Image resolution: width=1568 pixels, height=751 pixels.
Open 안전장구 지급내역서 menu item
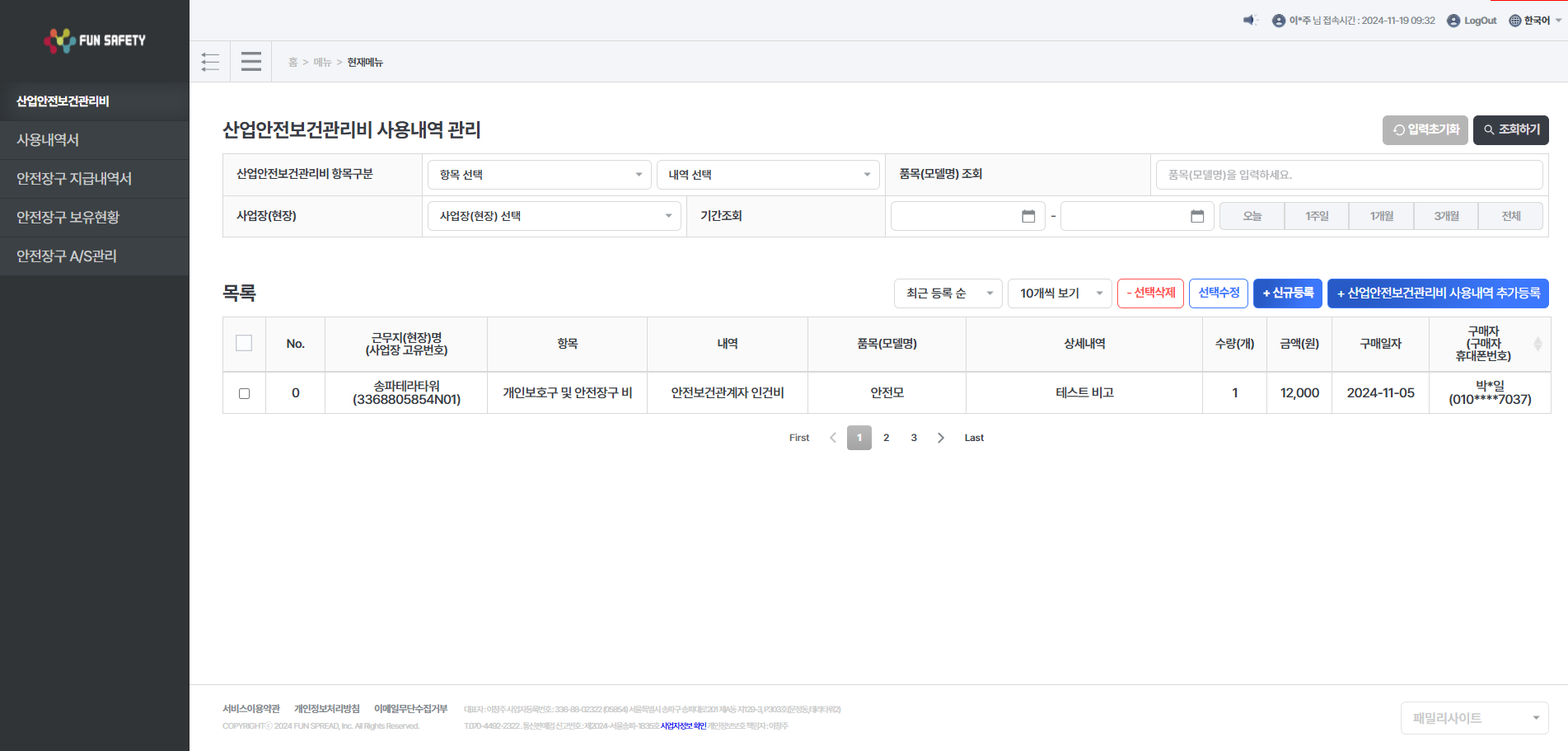click(x=95, y=179)
